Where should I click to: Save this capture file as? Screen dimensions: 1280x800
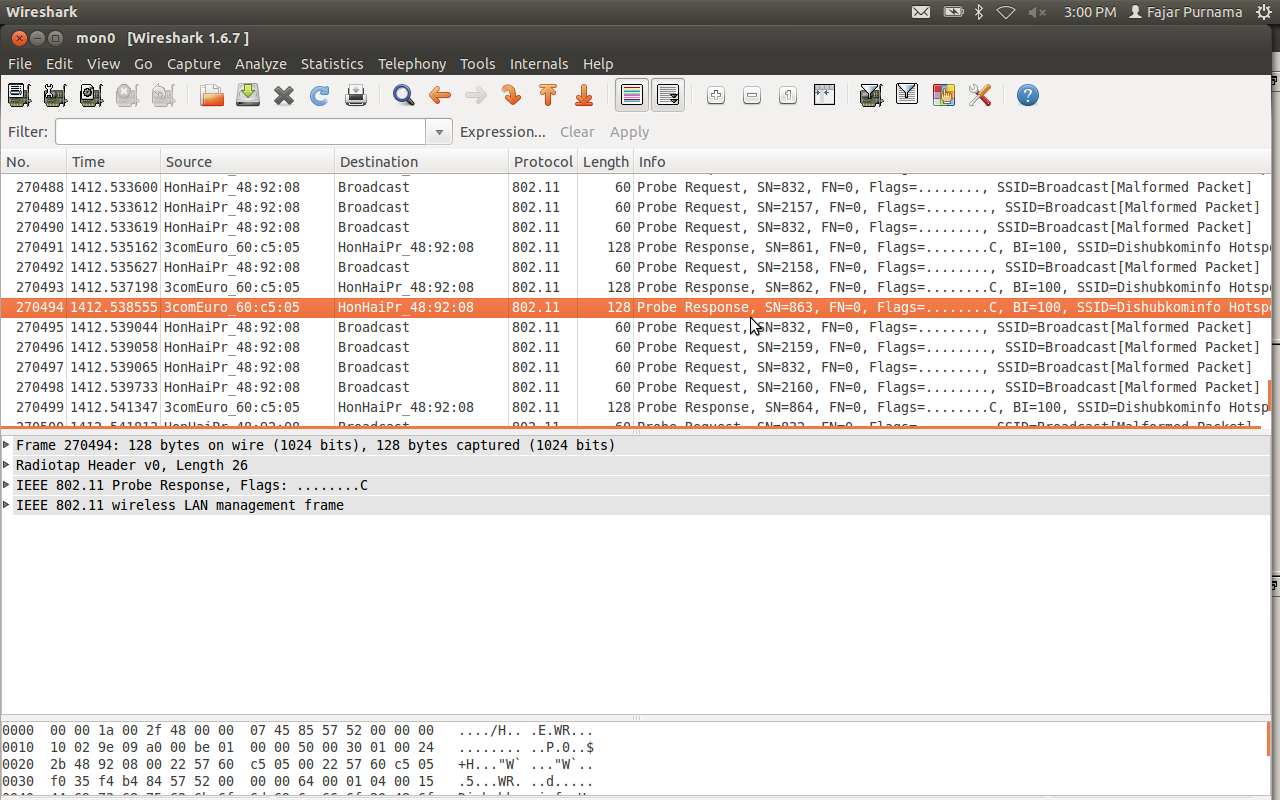[248, 95]
